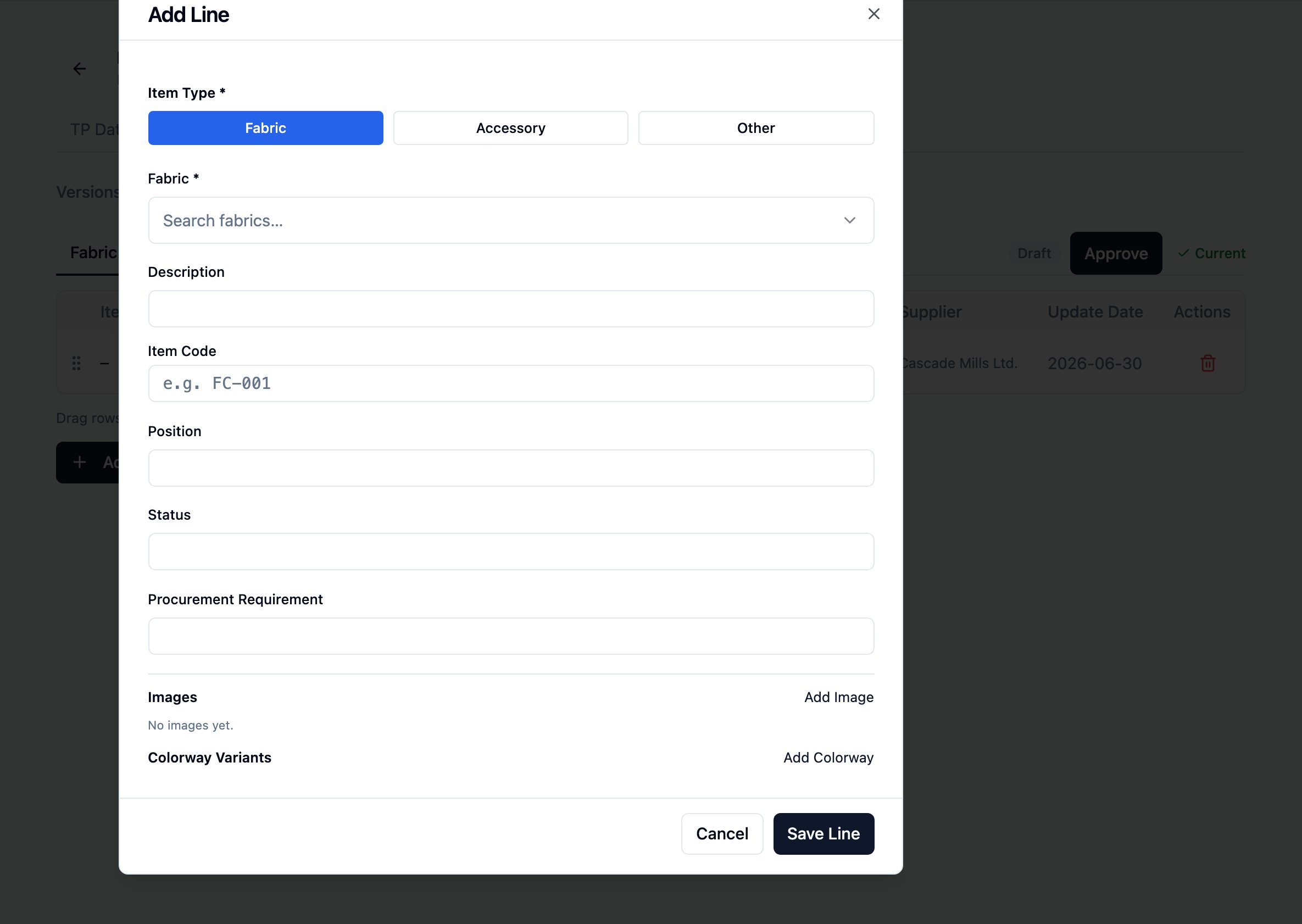Delete the Cascade Mills row via trash icon
Image resolution: width=1302 pixels, height=924 pixels.
[1208, 363]
